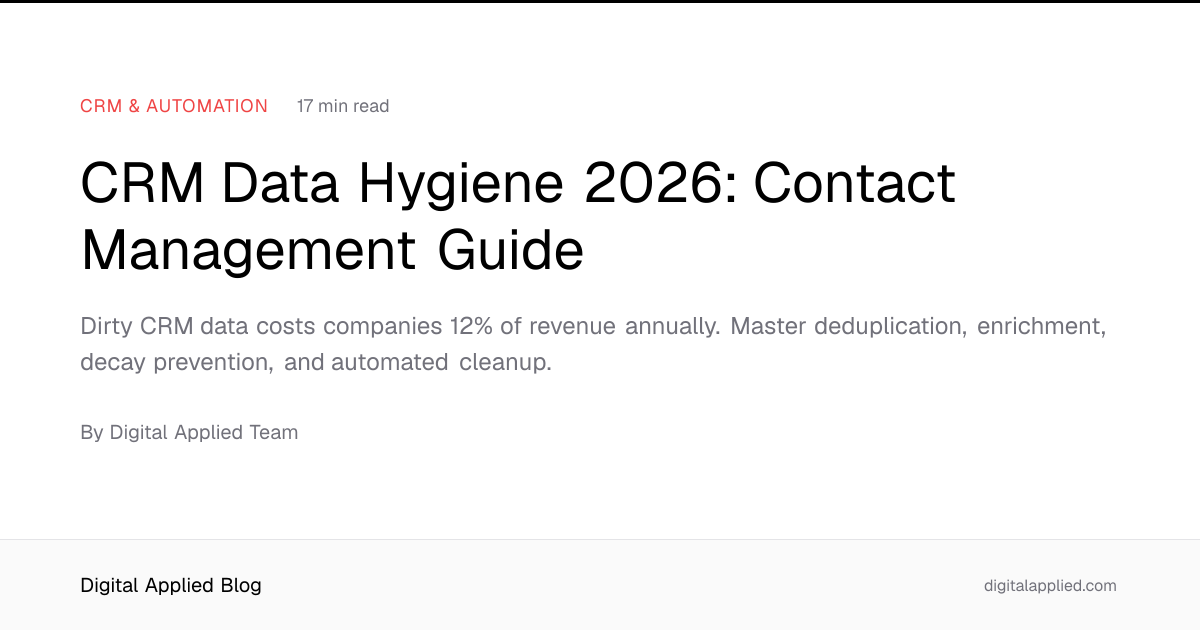The height and width of the screenshot is (630, 1200).
Task: Click the description starting 'Dirty CRM data costs'
Action: tap(593, 344)
